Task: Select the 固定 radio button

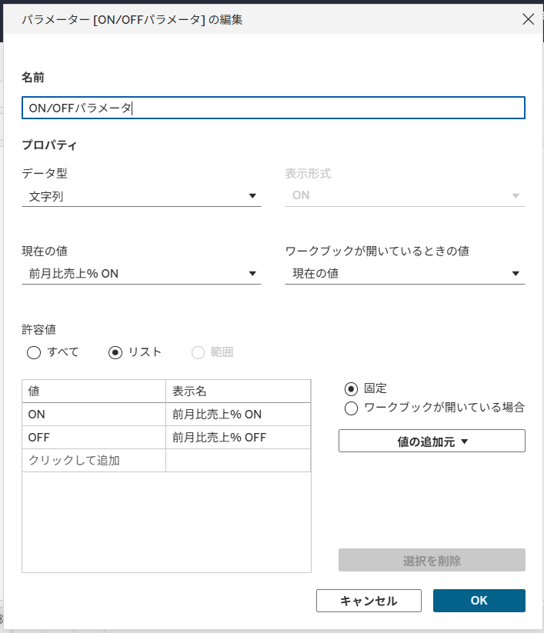Action: pos(351,389)
